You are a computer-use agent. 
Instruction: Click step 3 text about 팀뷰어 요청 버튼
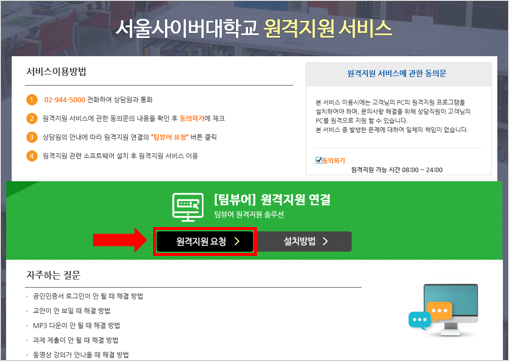[x=130, y=137]
